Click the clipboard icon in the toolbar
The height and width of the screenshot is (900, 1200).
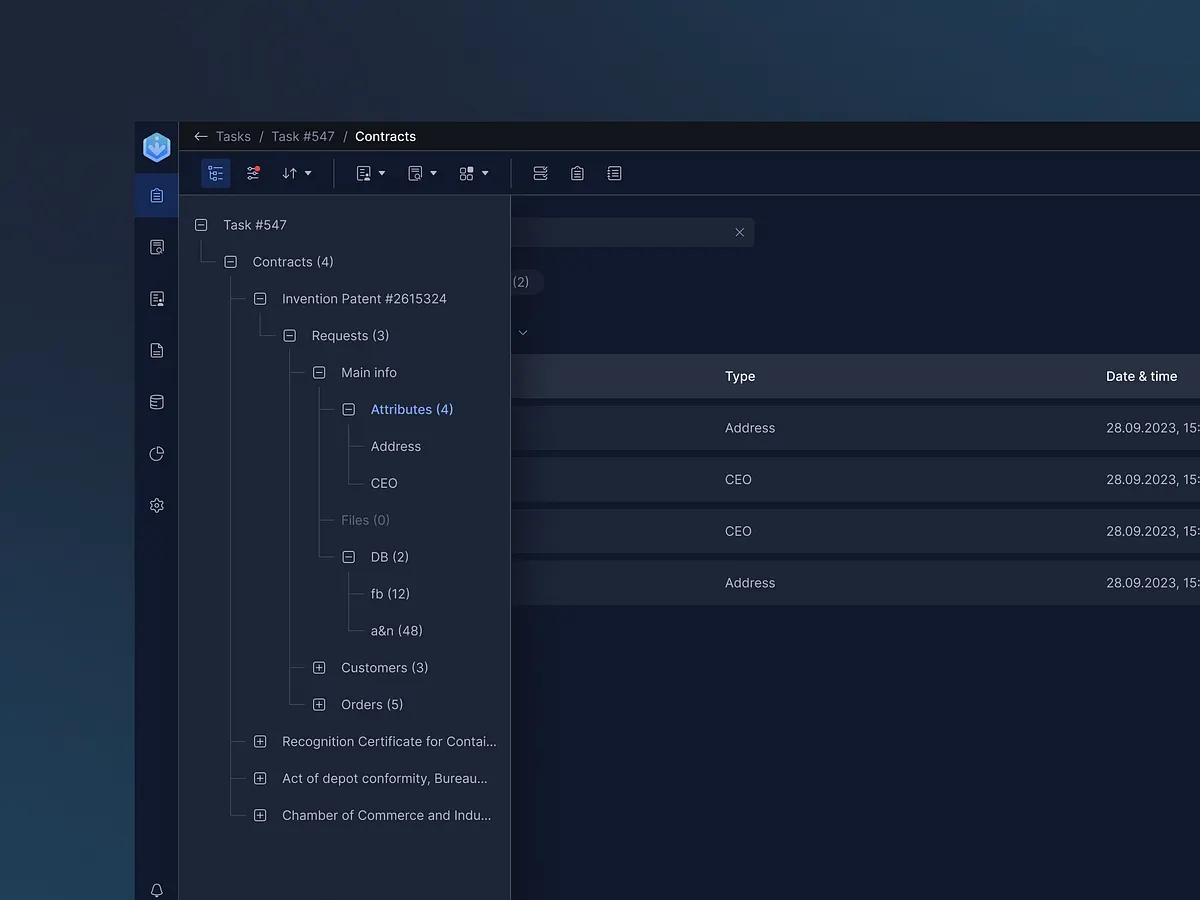click(577, 173)
